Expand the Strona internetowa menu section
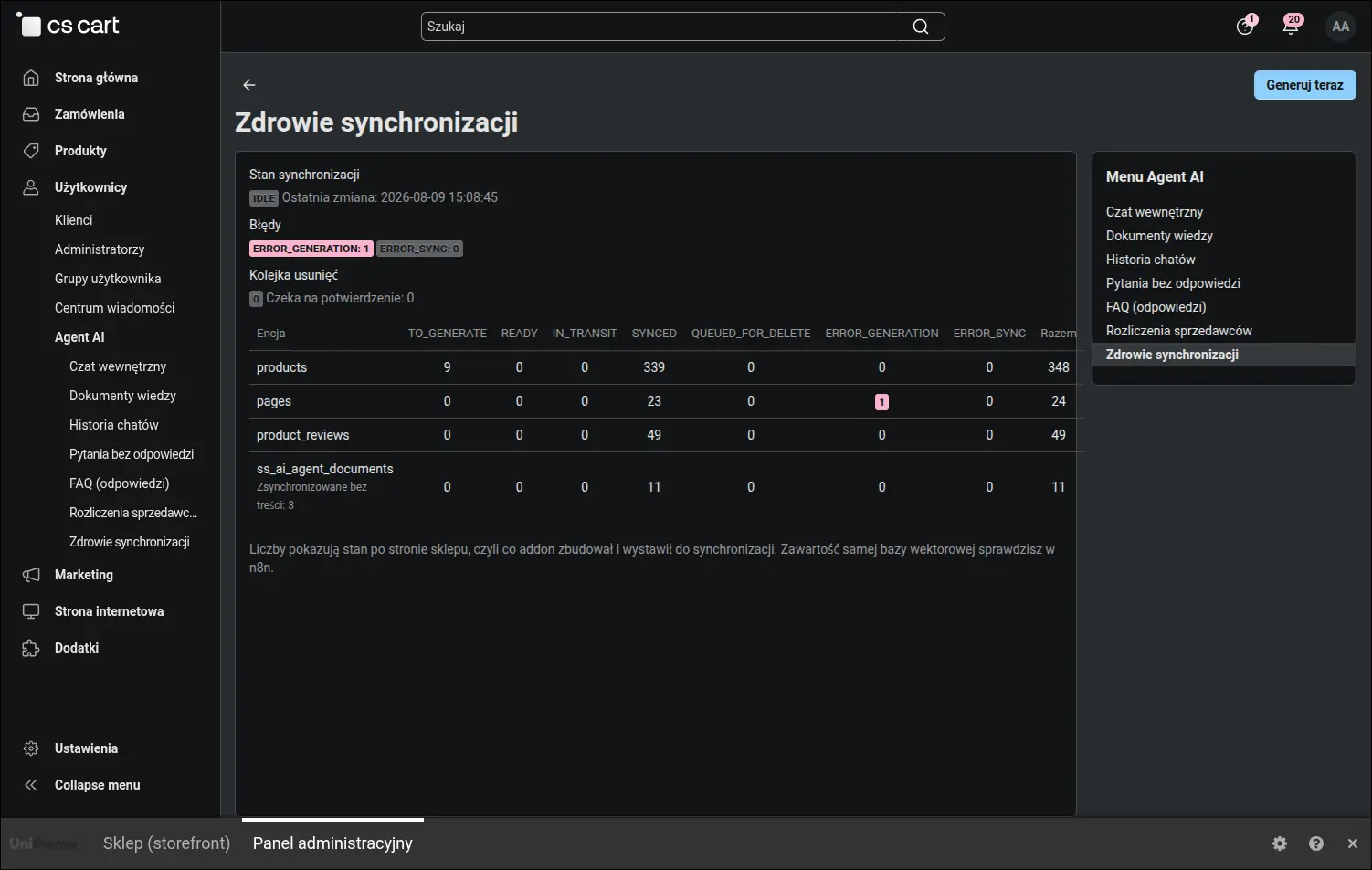 click(x=109, y=611)
